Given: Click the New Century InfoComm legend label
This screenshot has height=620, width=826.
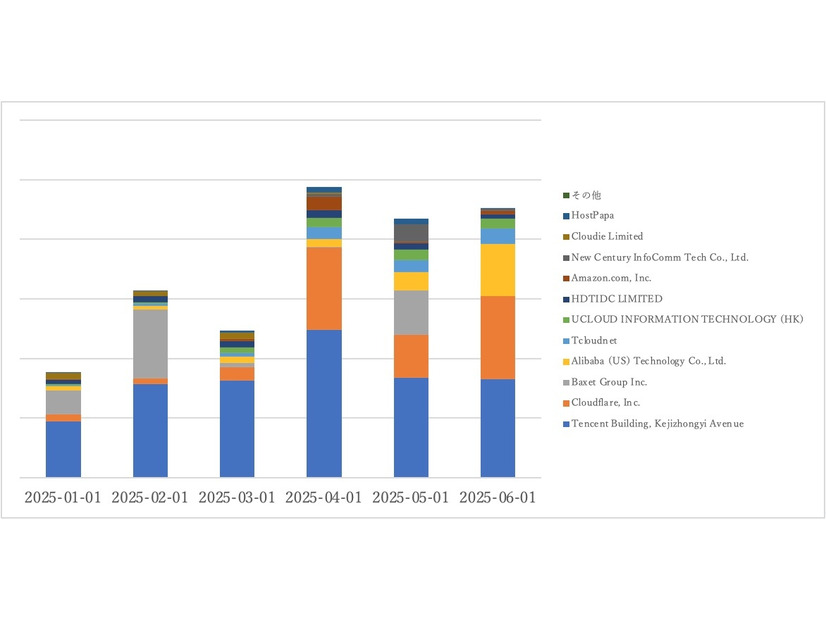Looking at the screenshot, I should point(659,257).
